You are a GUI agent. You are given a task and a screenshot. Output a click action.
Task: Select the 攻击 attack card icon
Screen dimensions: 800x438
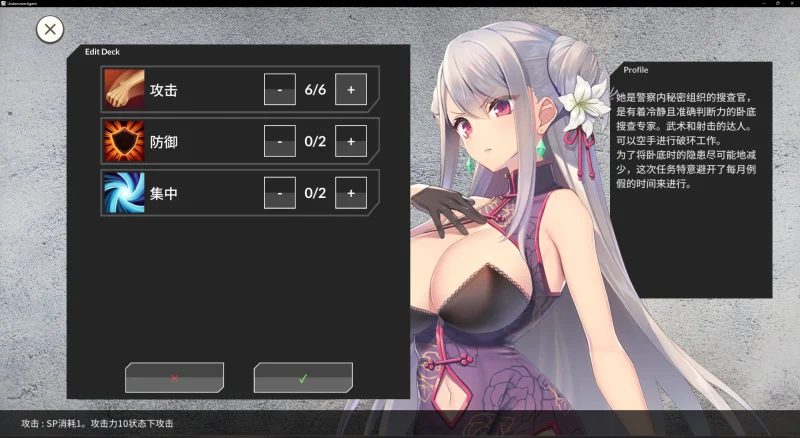(x=124, y=89)
